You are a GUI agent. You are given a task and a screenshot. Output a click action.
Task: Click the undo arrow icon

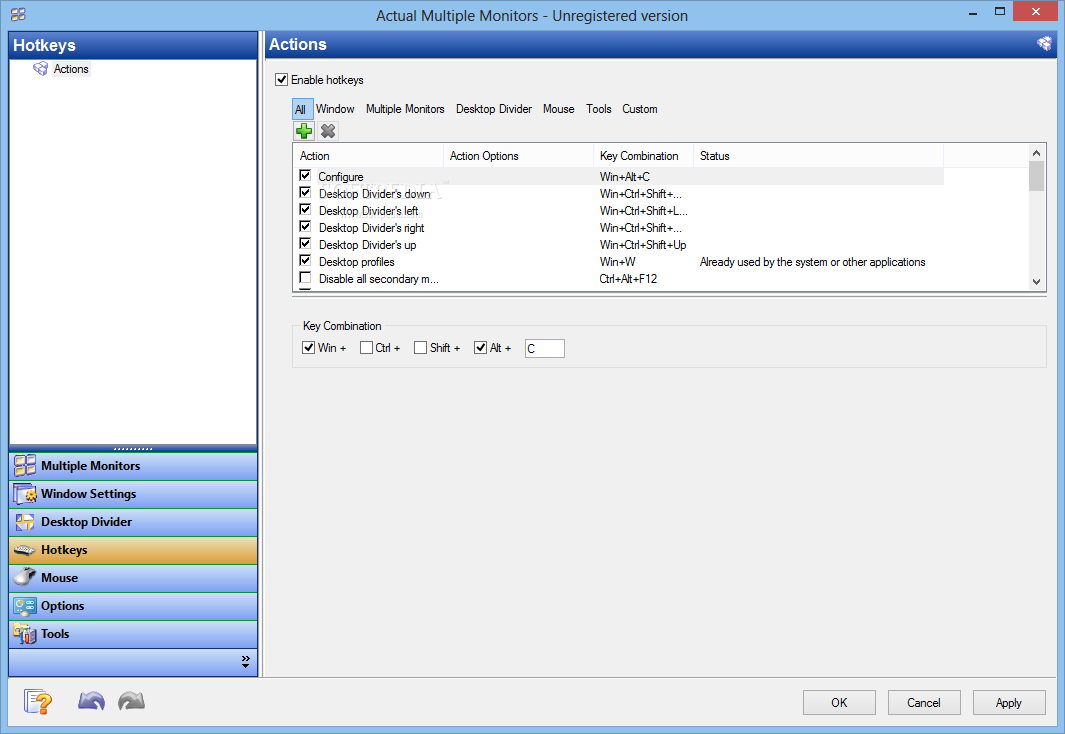[x=91, y=701]
